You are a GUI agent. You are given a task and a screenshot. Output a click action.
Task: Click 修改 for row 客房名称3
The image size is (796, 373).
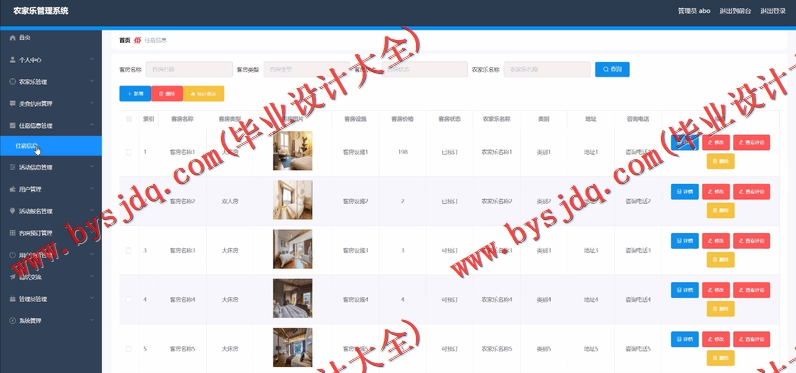[x=716, y=241]
